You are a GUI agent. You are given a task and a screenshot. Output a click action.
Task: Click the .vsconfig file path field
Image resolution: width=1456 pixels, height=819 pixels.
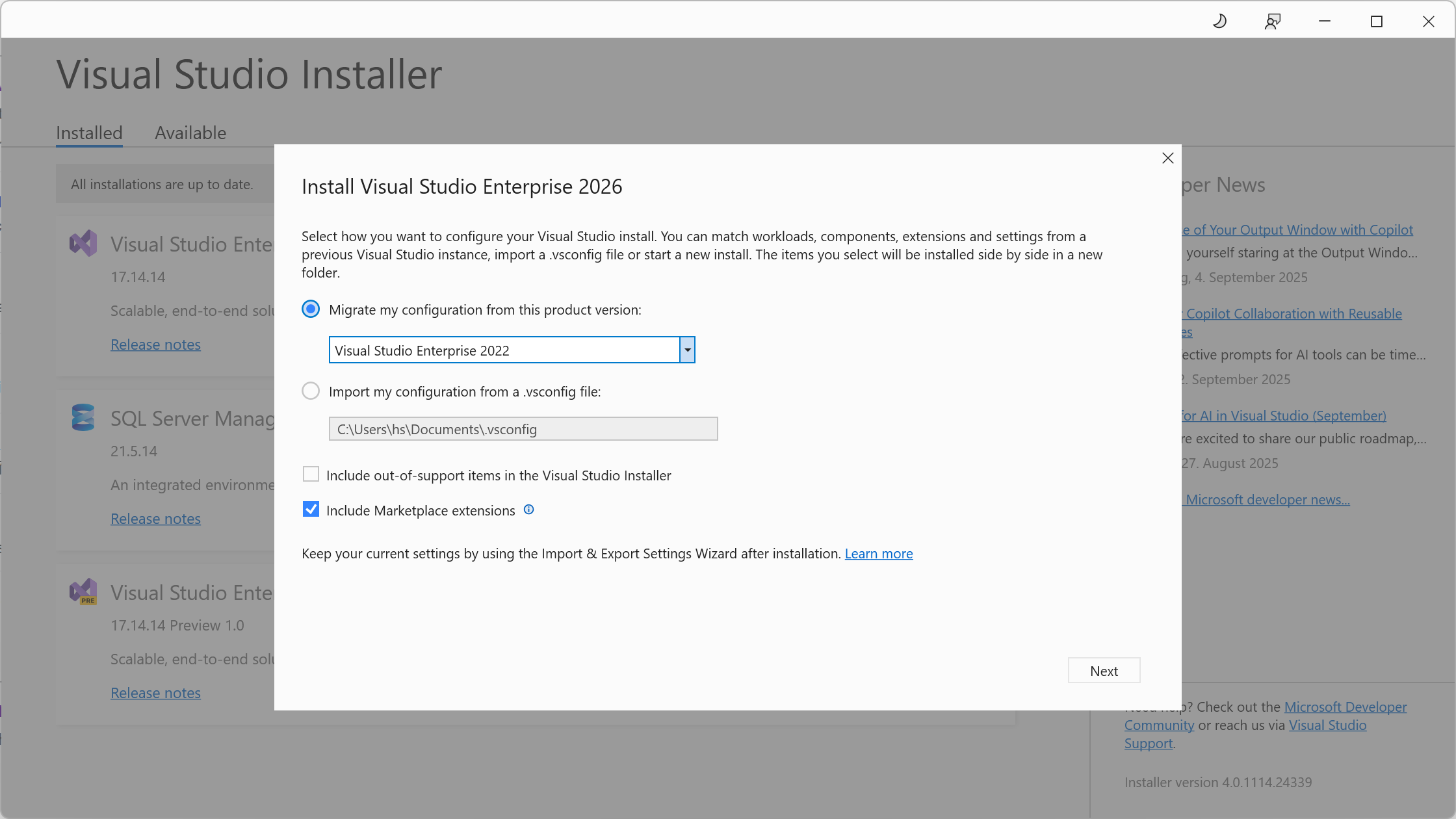523,429
